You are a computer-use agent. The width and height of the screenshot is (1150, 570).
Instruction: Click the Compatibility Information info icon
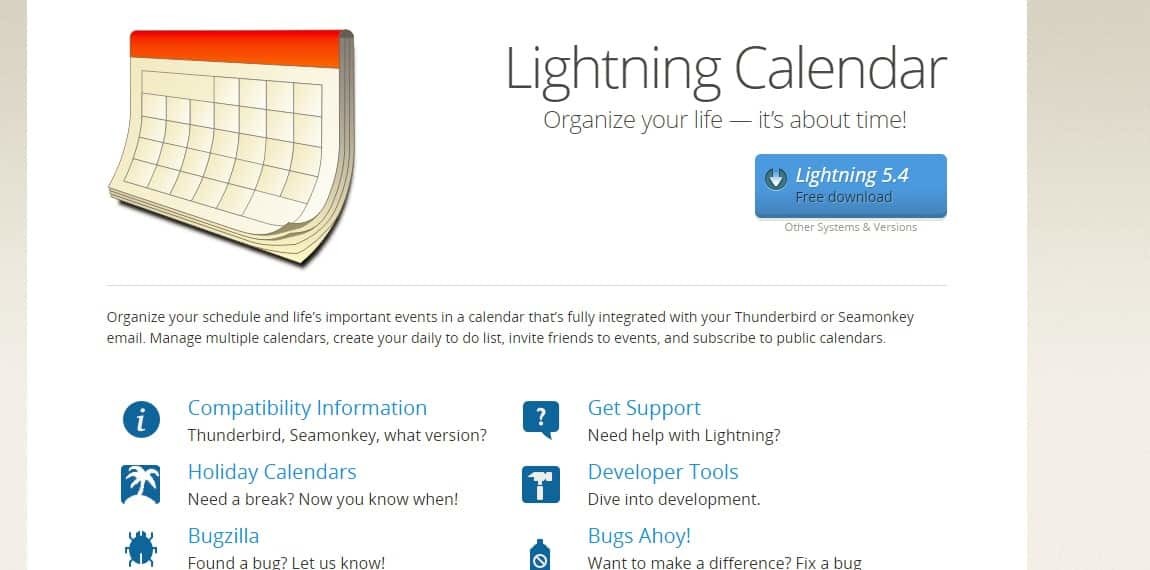click(141, 420)
